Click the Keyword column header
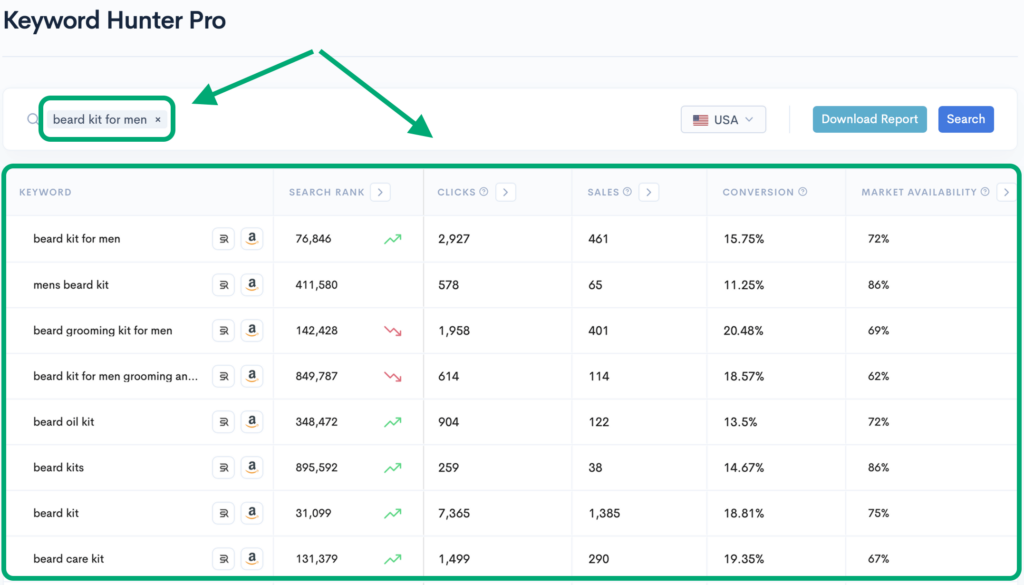The width and height of the screenshot is (1024, 585). click(45, 192)
